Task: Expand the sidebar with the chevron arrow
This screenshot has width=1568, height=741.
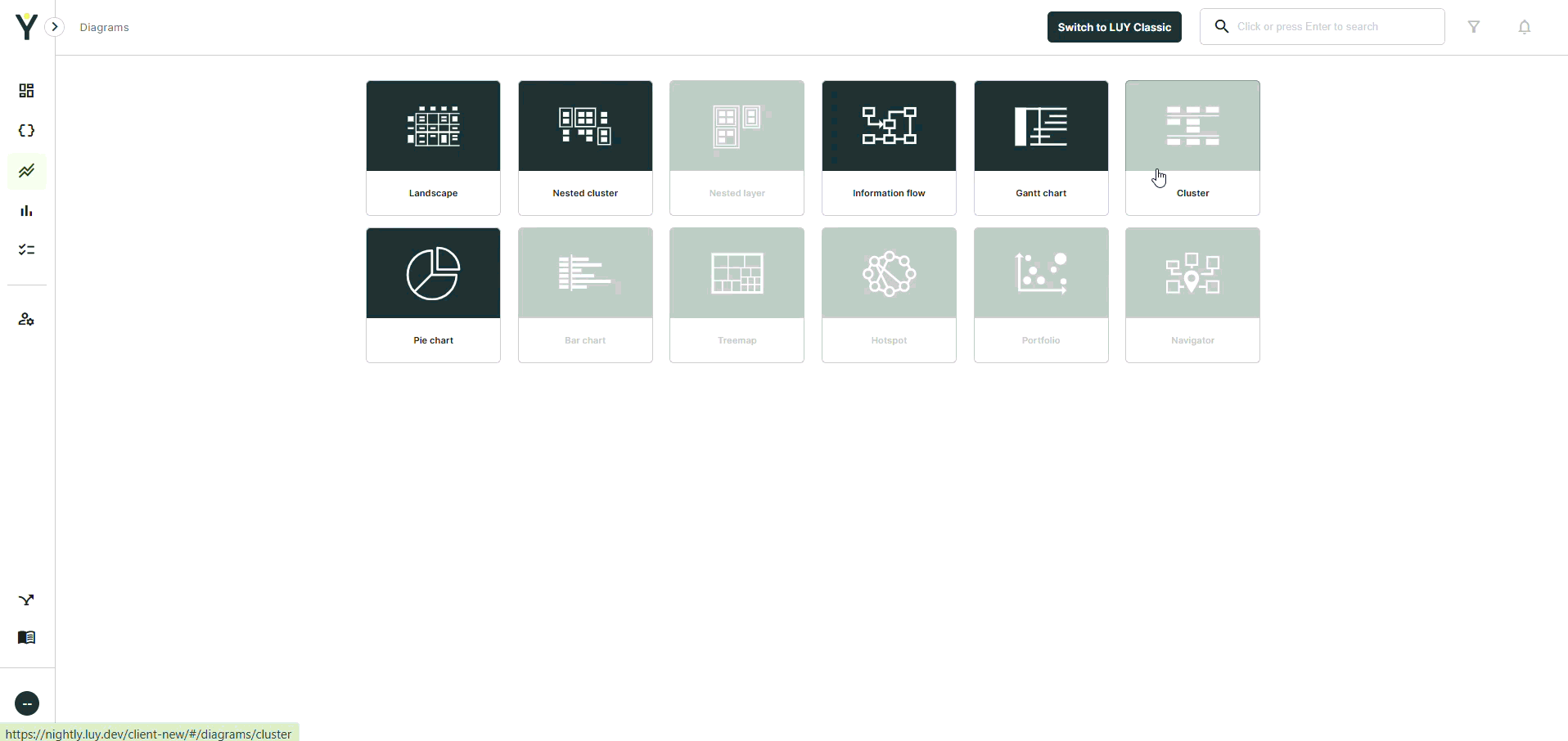Action: click(x=55, y=27)
